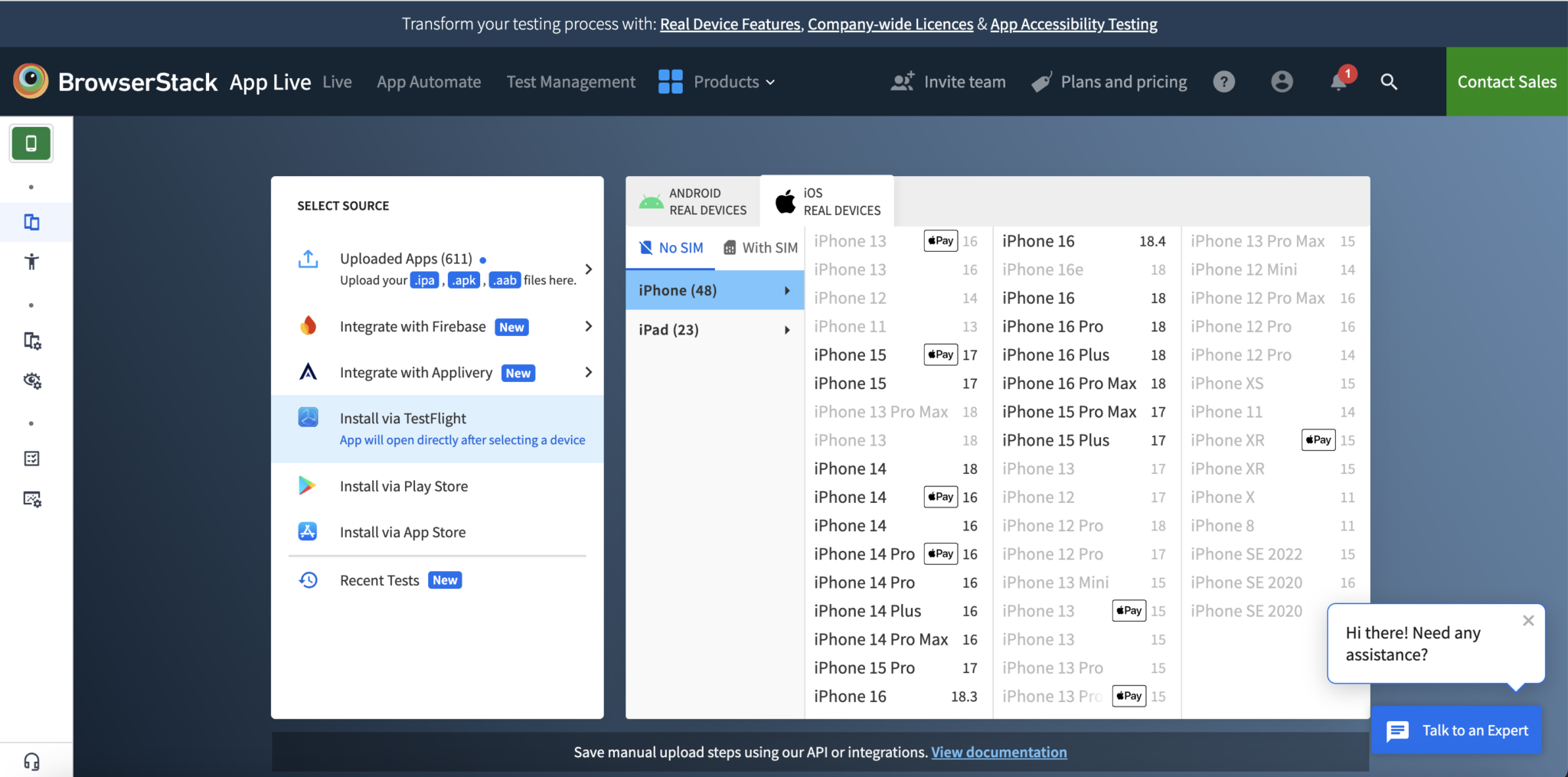The width and height of the screenshot is (1568, 777).
Task: Switch to the With SIM option
Action: (x=759, y=247)
